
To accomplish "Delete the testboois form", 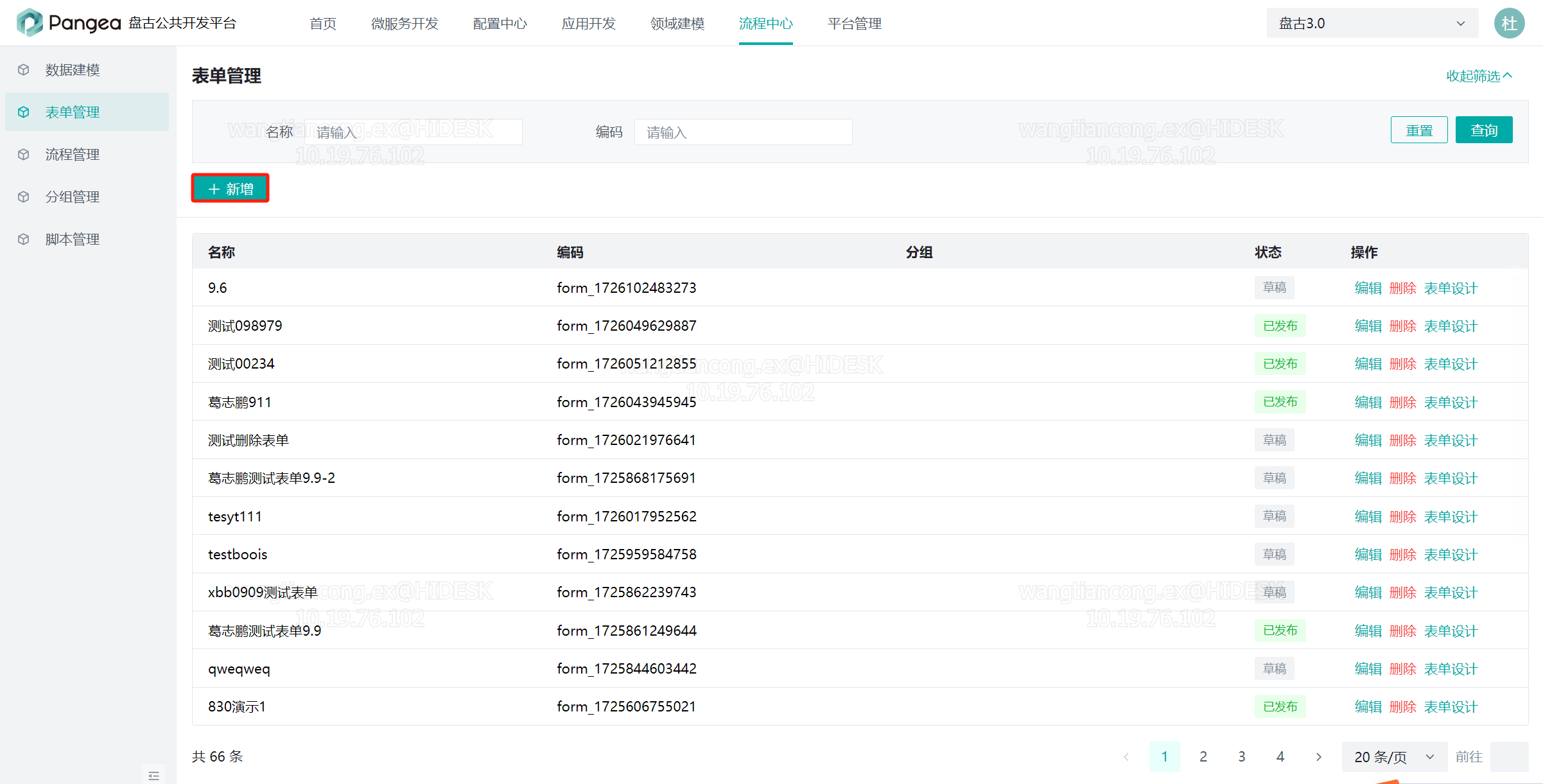I will [x=1402, y=555].
